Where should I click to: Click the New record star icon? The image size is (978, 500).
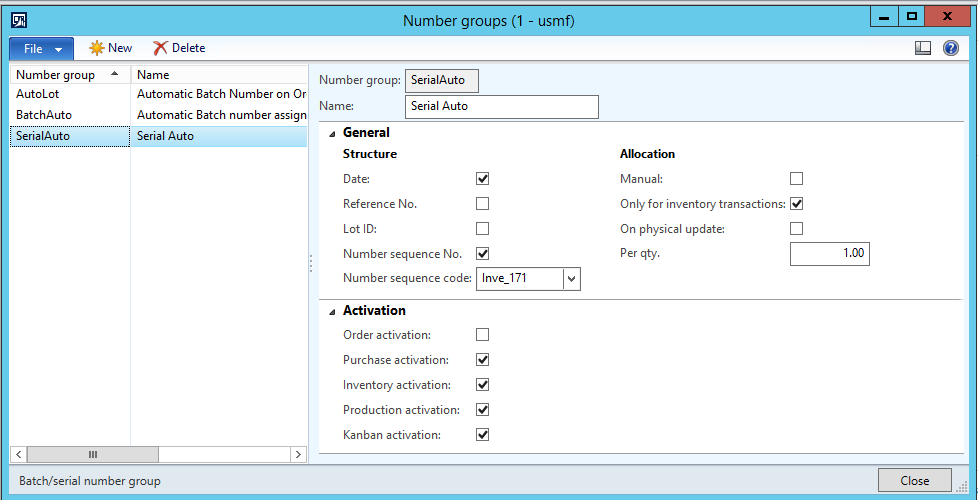tap(97, 48)
